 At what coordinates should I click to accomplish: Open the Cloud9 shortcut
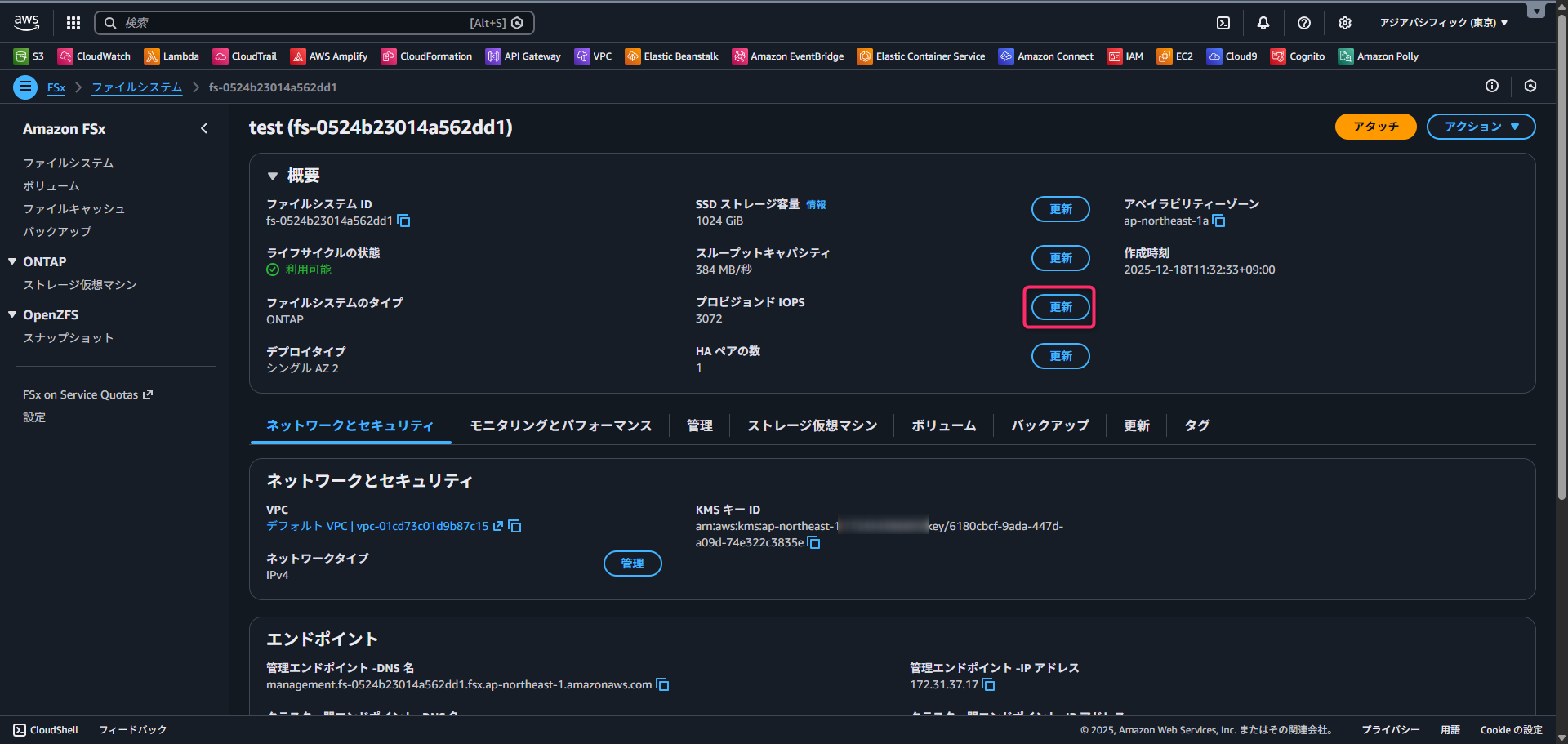click(1232, 56)
